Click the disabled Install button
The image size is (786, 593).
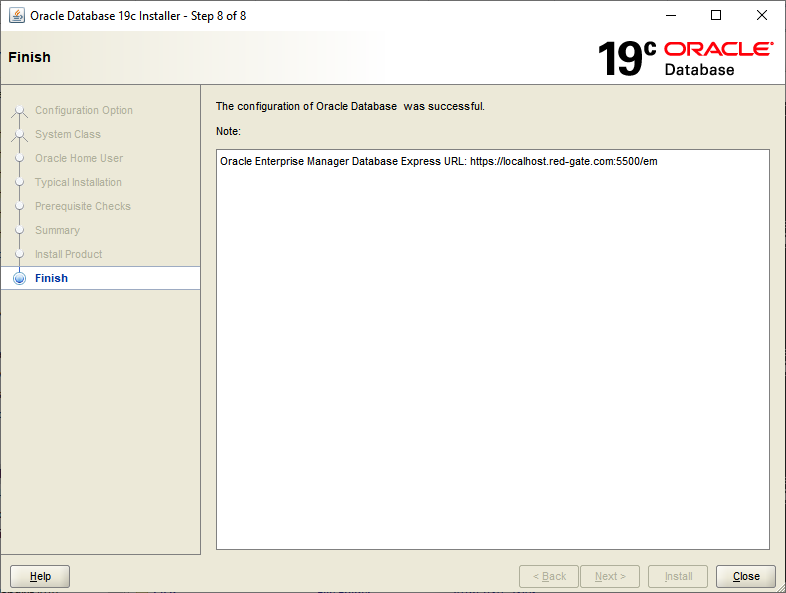(x=678, y=576)
